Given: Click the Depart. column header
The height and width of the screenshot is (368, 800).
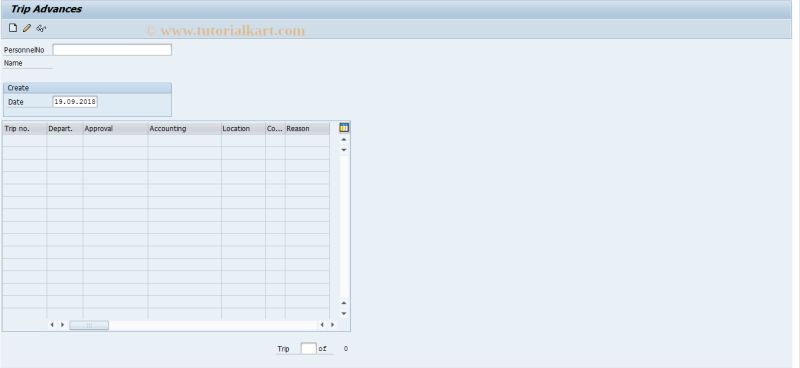Looking at the screenshot, I should click(65, 129).
